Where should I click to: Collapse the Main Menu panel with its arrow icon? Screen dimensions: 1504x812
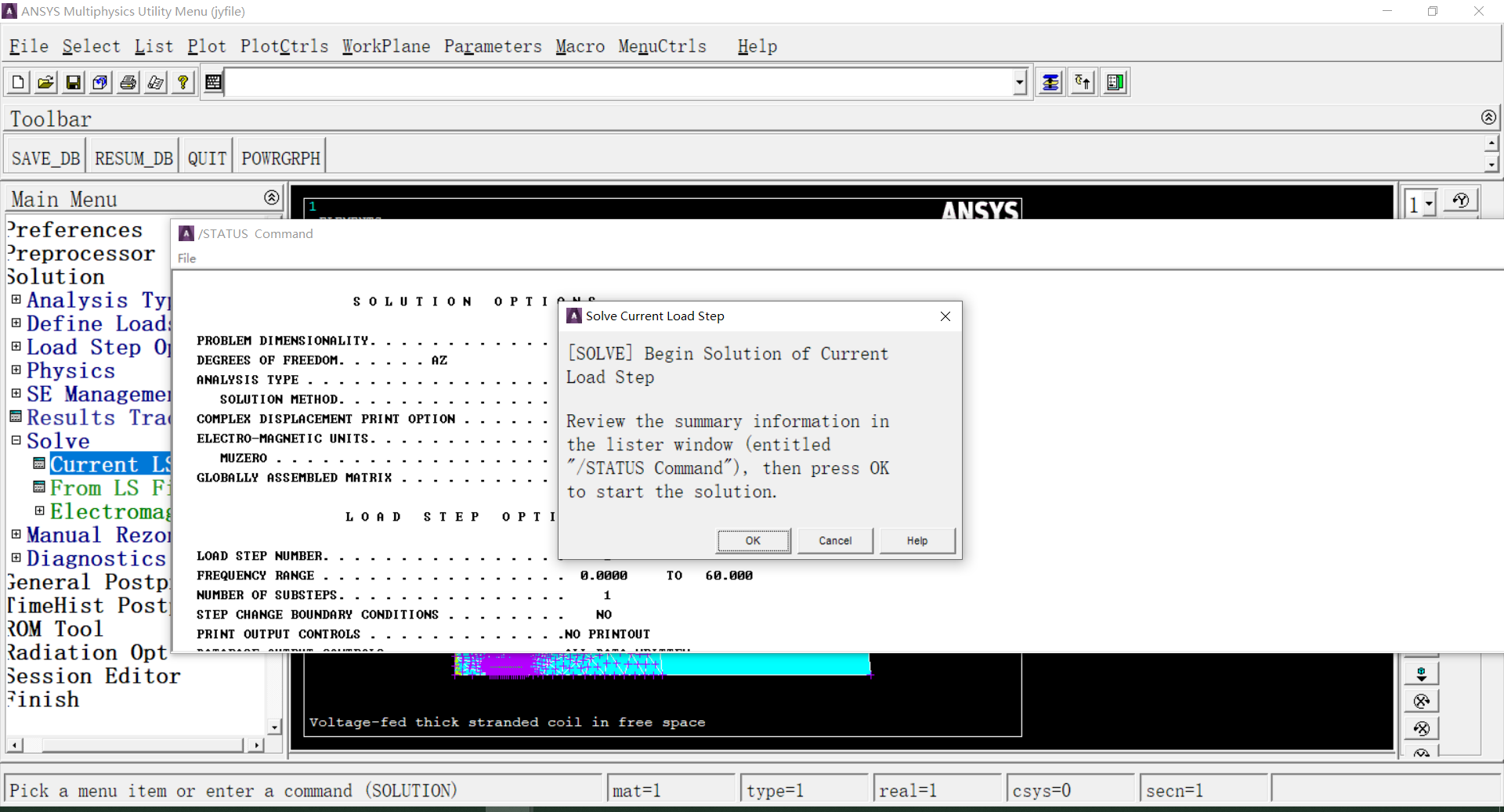(272, 197)
